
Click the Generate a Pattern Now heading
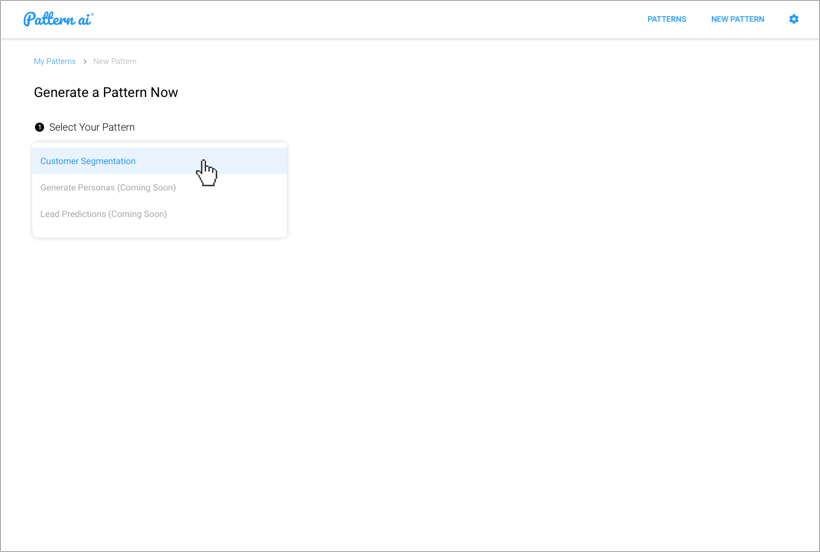(106, 93)
